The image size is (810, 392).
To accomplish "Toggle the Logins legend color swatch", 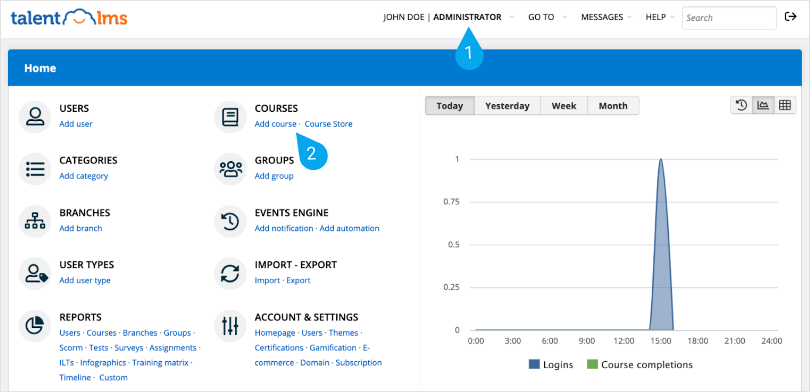I will [x=534, y=365].
